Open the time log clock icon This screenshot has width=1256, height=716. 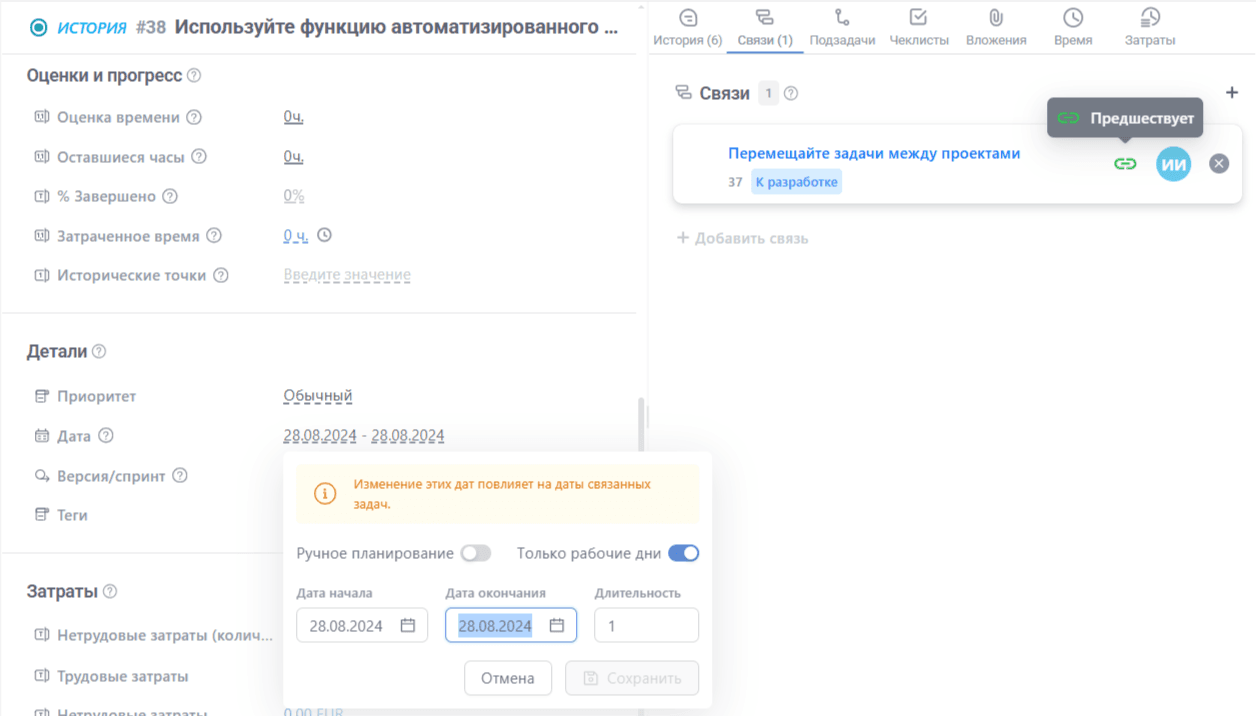[324, 235]
